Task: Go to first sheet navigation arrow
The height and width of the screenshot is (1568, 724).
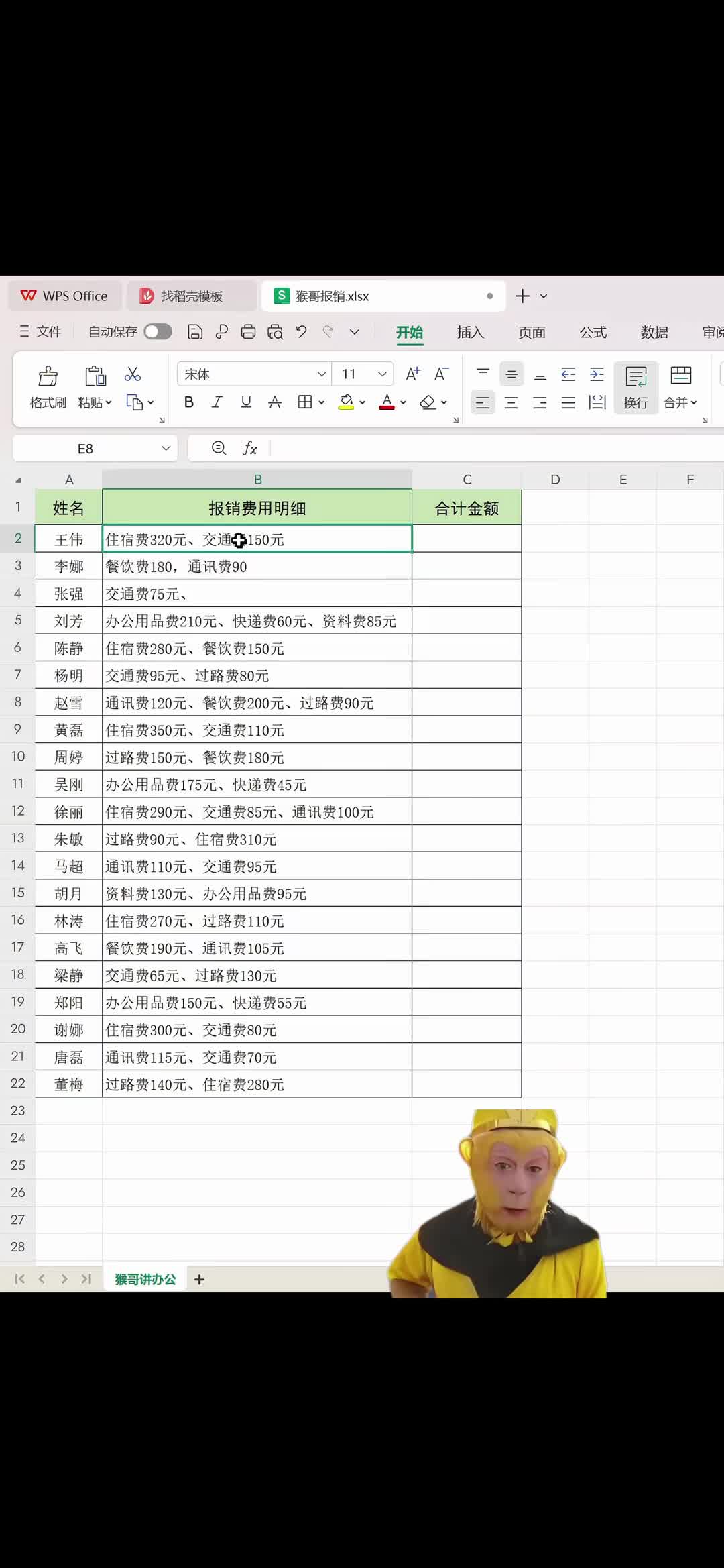Action: pos(19,1279)
